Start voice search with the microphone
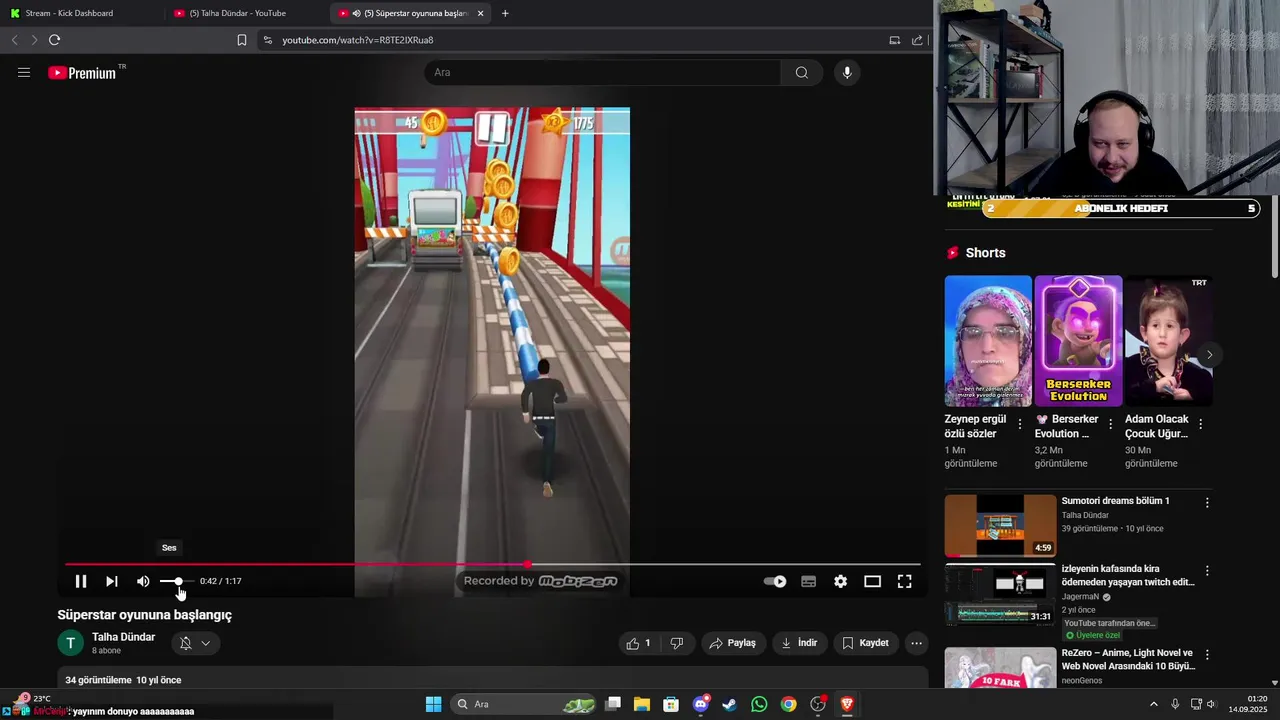 click(847, 72)
